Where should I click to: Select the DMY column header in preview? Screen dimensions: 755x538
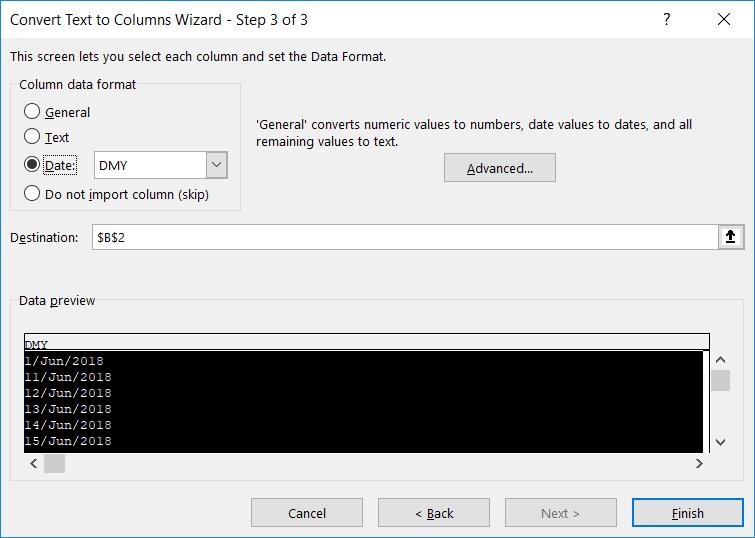click(366, 343)
